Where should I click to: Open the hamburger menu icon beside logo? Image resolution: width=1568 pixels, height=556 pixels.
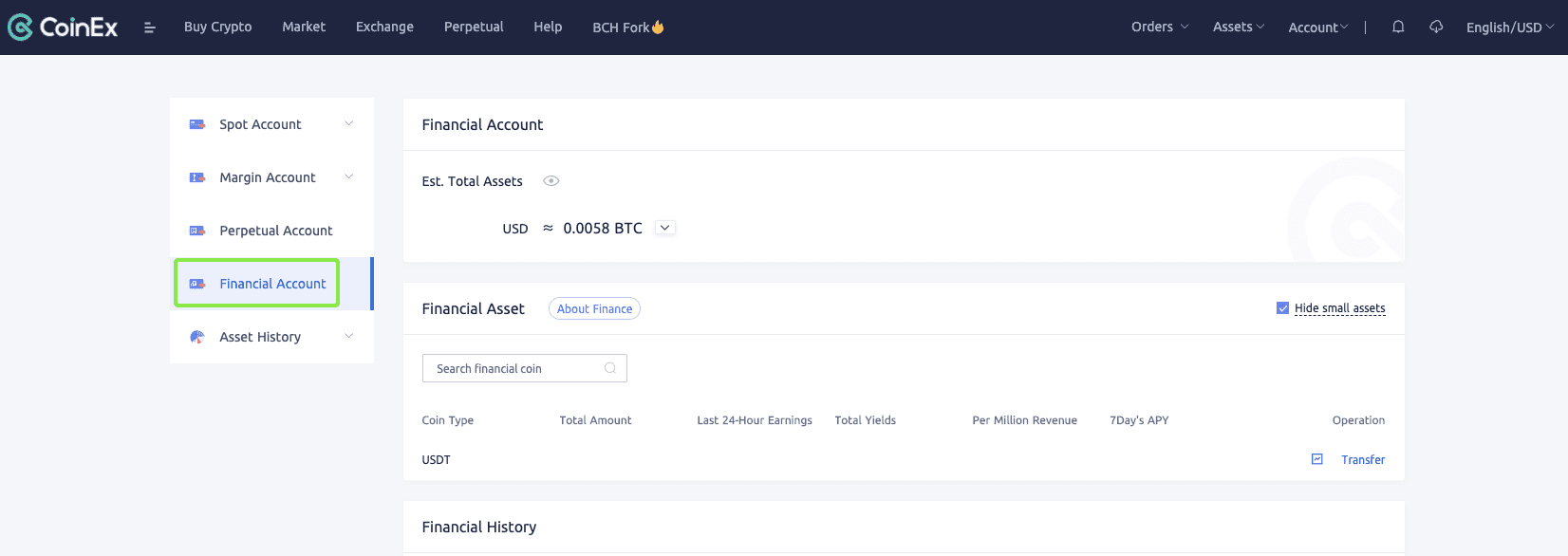(149, 28)
